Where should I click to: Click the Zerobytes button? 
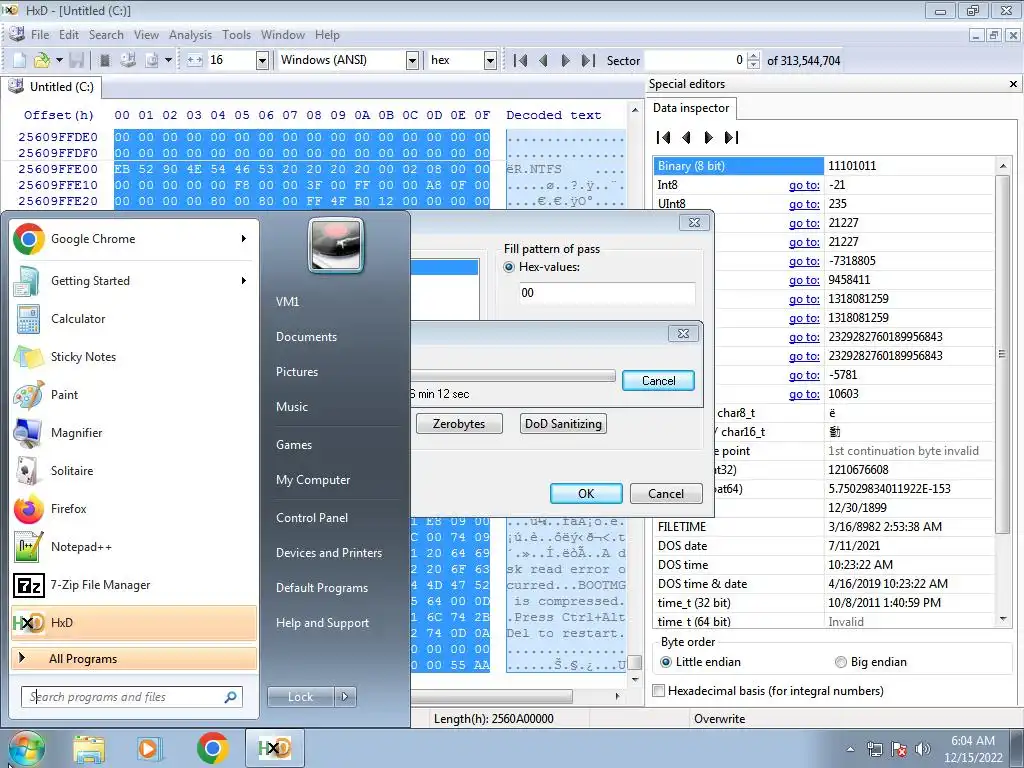(x=459, y=424)
